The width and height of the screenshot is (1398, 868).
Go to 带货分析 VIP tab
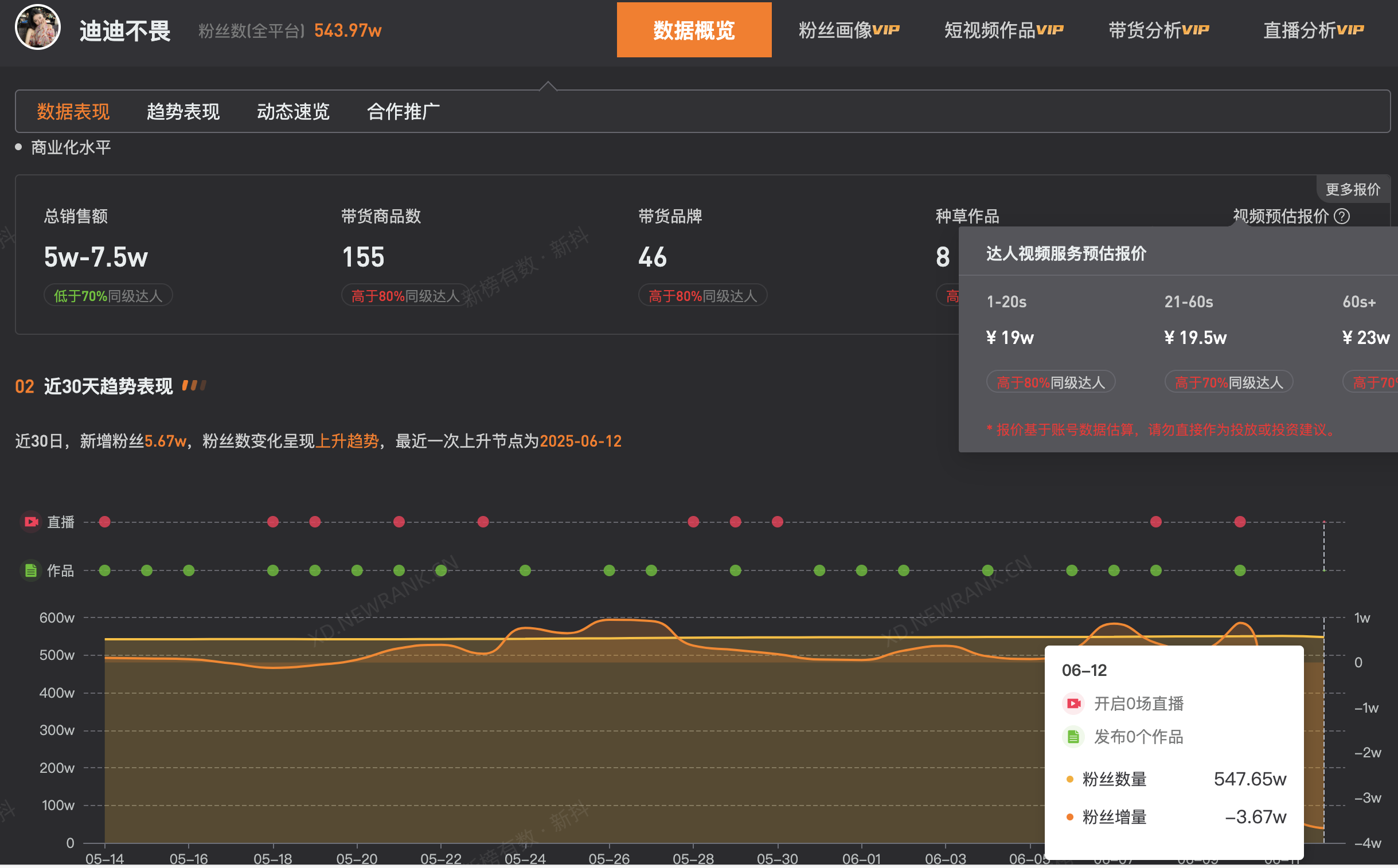pyautogui.click(x=1158, y=30)
